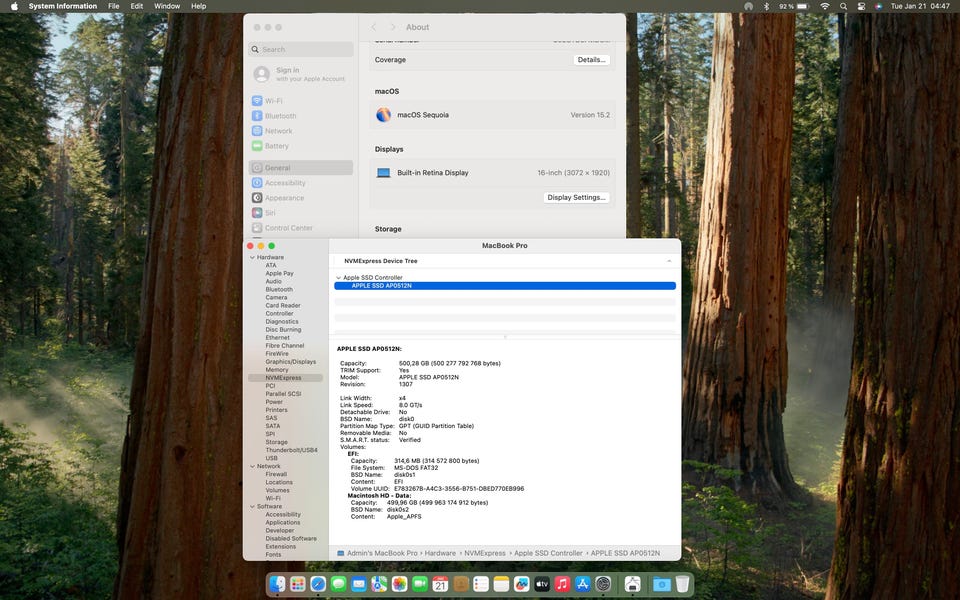Open Apple Music from the Dock
Image resolution: width=960 pixels, height=600 pixels.
[x=562, y=584]
